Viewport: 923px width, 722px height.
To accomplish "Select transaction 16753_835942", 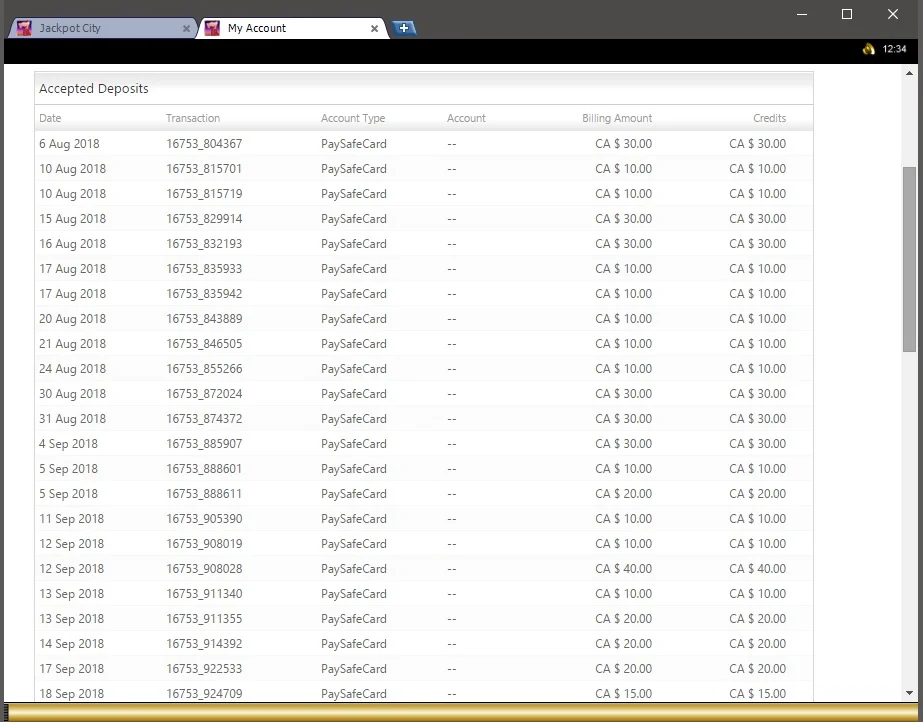I will [x=204, y=294].
